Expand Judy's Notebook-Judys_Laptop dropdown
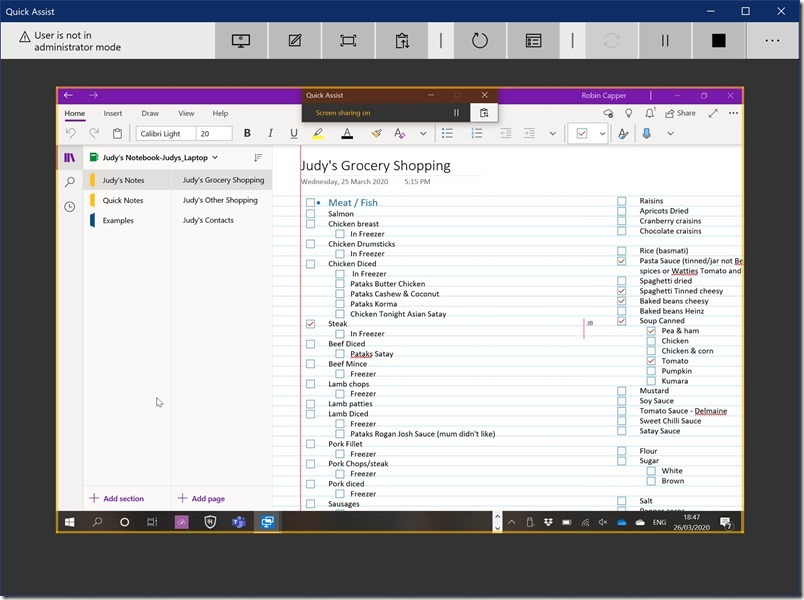 (x=215, y=157)
